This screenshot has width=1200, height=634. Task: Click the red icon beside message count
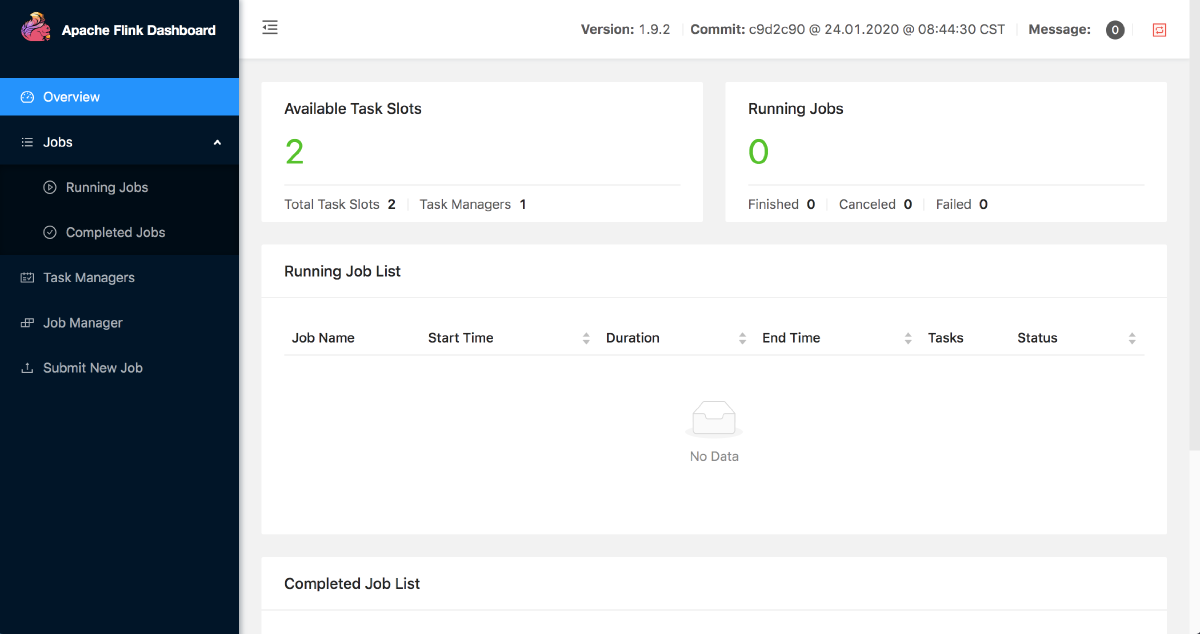[x=1159, y=30]
